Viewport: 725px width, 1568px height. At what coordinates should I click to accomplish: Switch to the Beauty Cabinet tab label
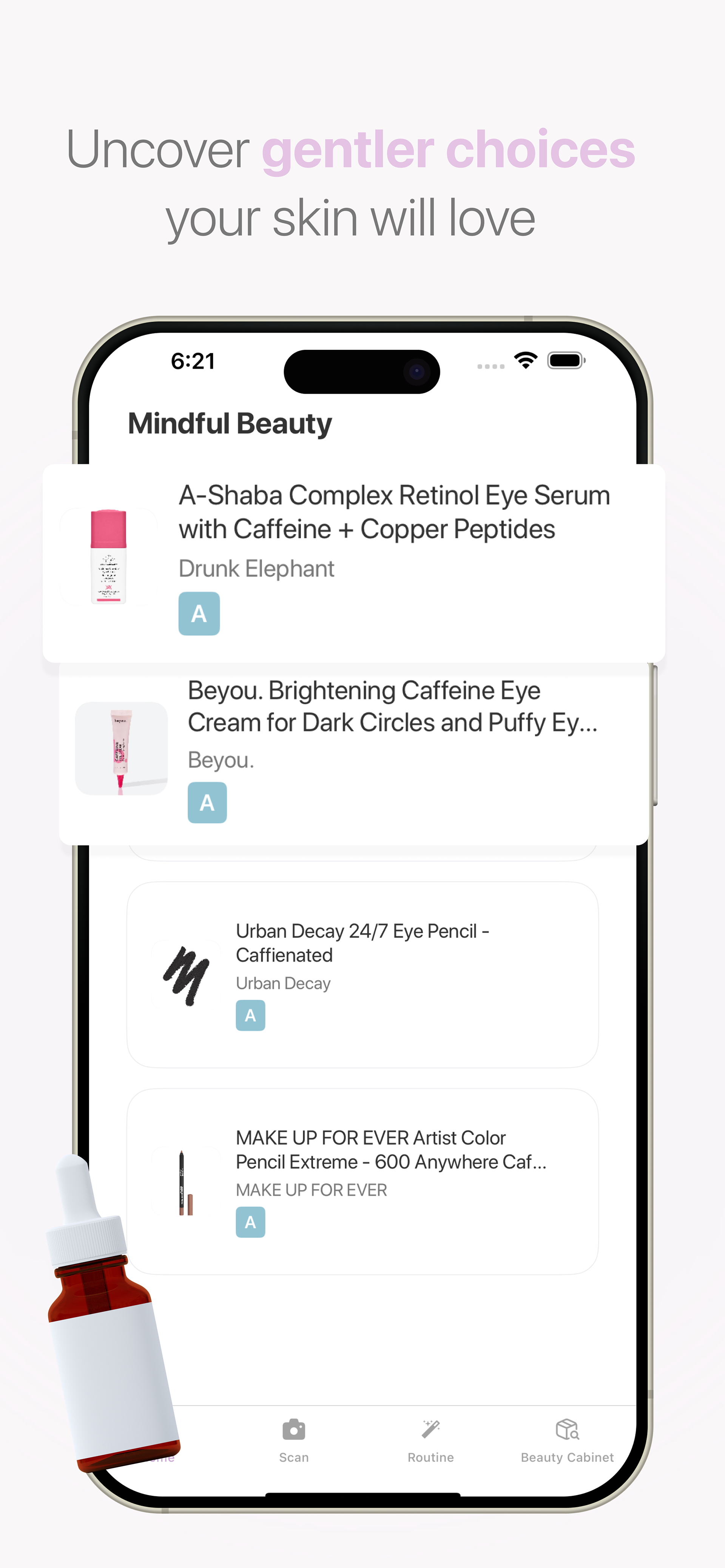coord(567,1458)
